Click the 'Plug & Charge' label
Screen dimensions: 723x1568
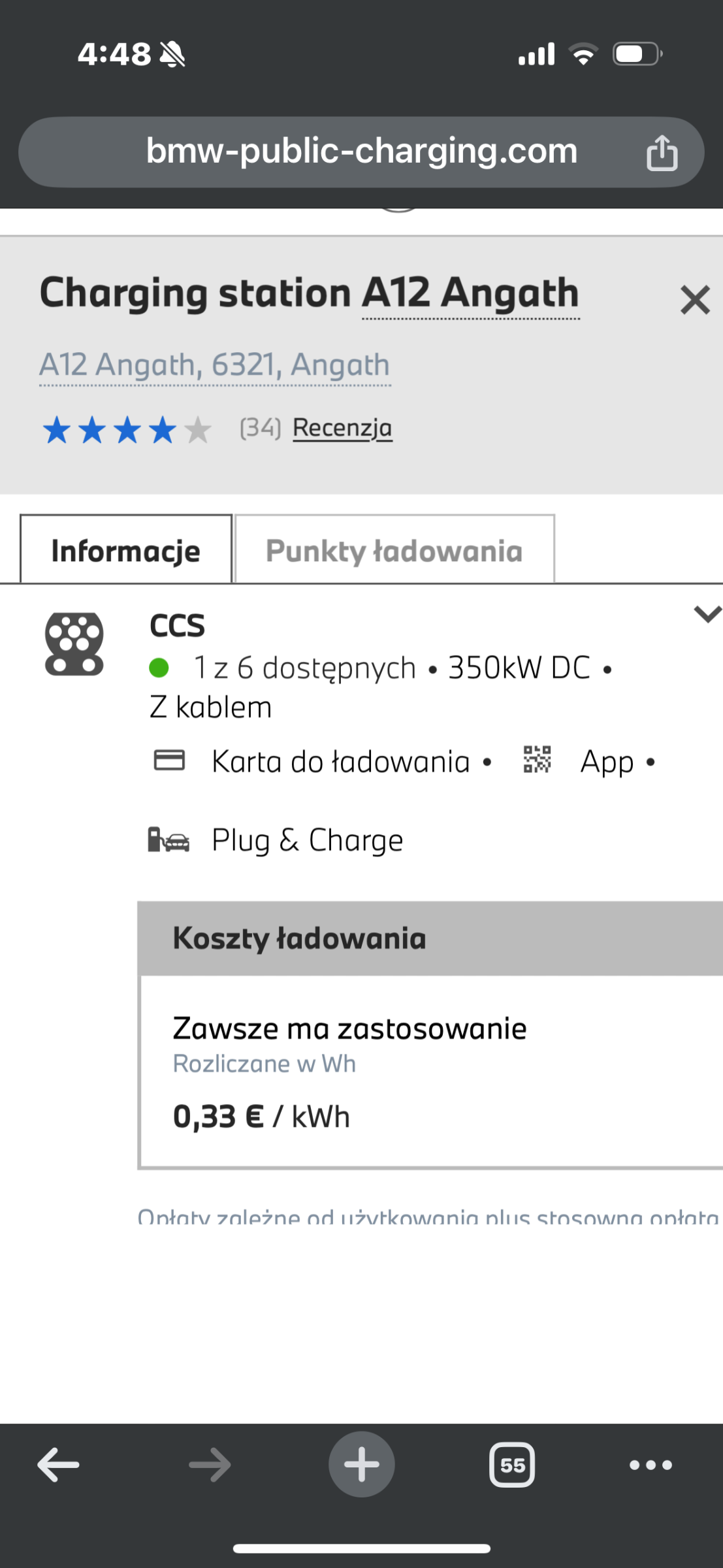[308, 841]
